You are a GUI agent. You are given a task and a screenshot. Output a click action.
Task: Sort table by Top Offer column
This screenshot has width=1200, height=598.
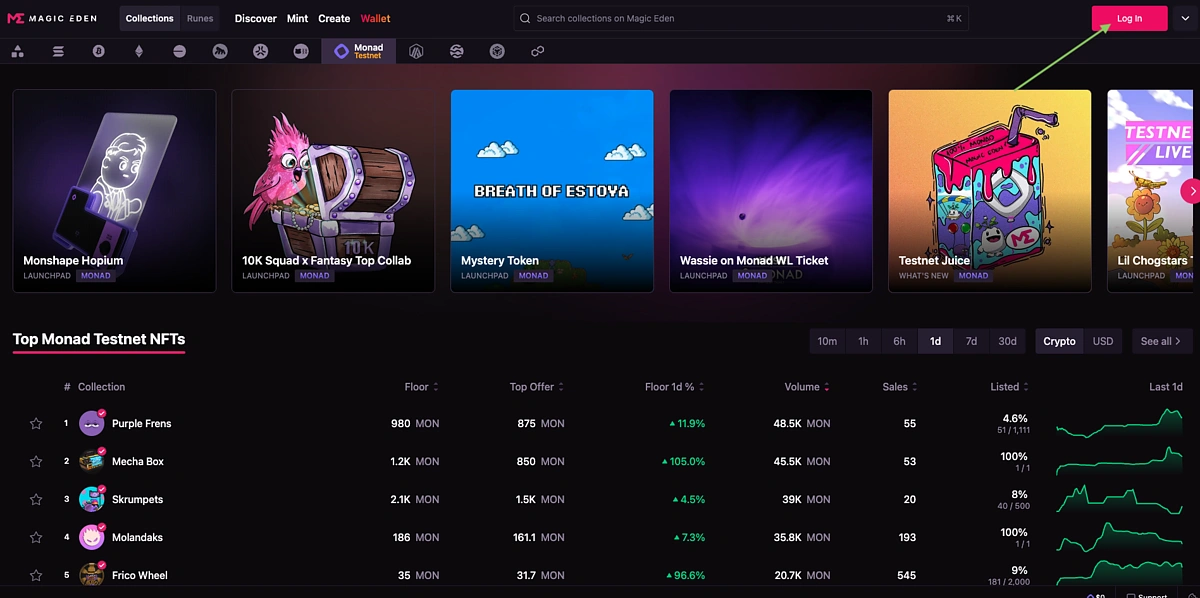[537, 387]
